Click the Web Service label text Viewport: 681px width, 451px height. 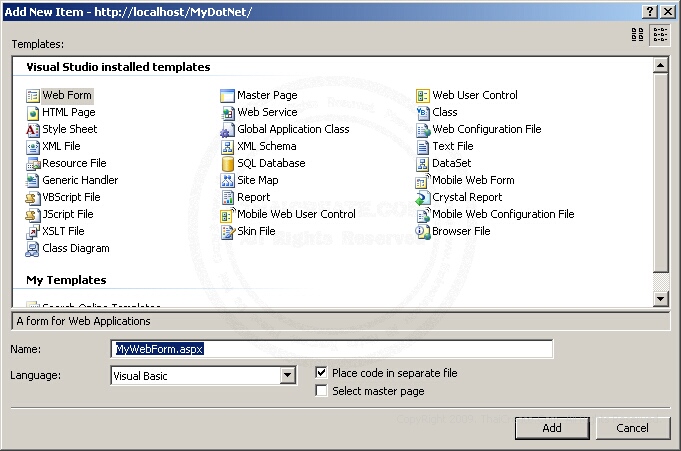(x=267, y=112)
